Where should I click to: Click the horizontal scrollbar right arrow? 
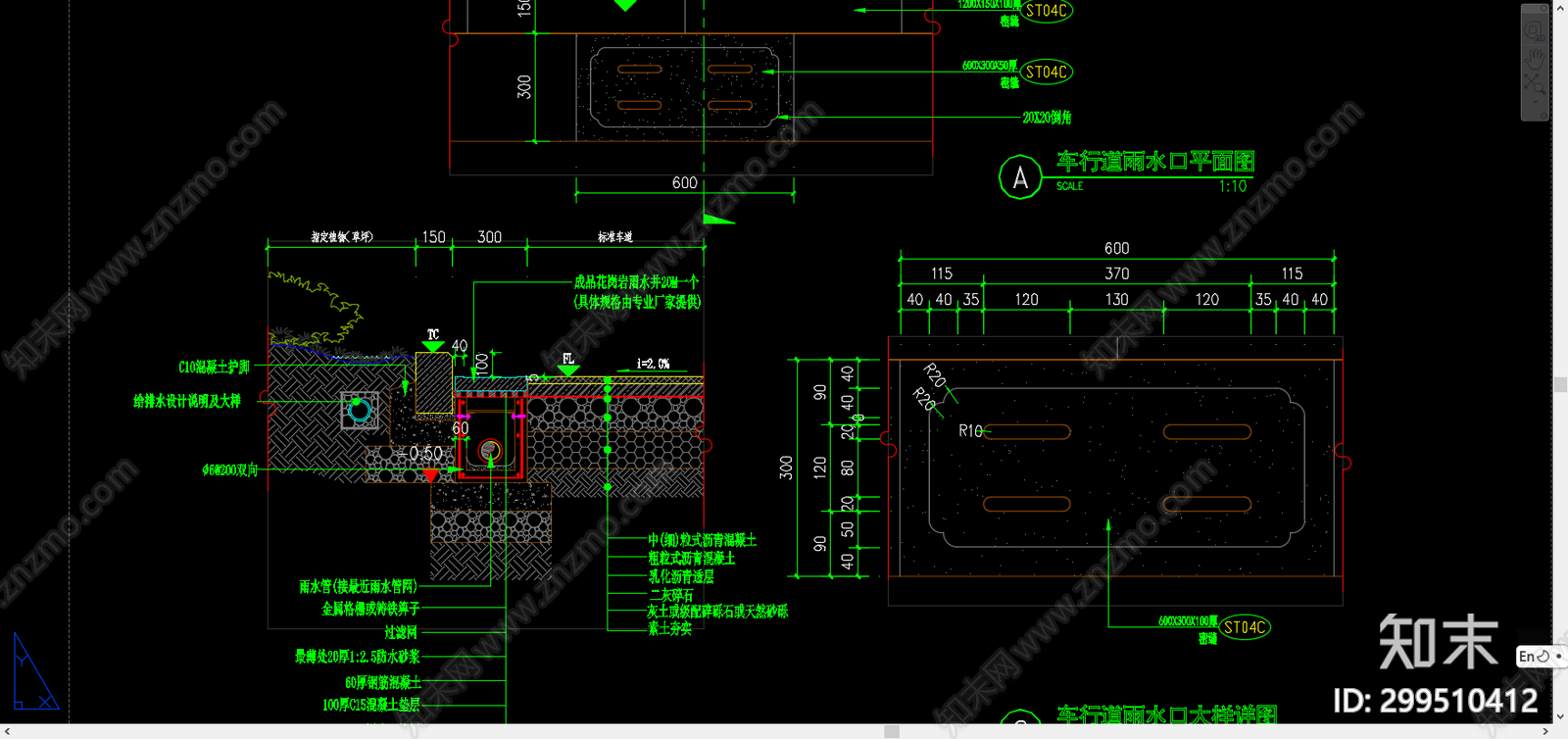[1545, 731]
